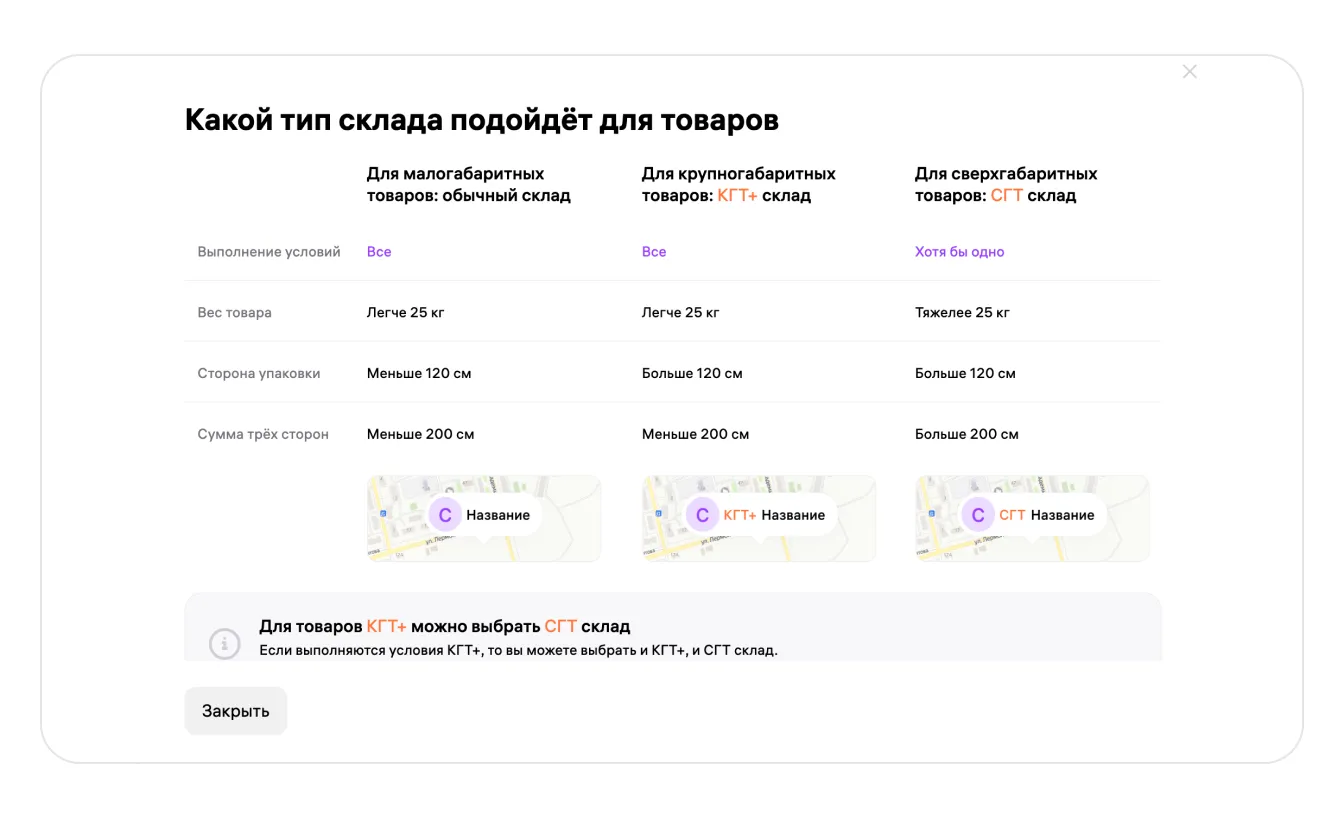
Task: Click the purple C pin on the КГТ+ map
Action: tap(702, 515)
